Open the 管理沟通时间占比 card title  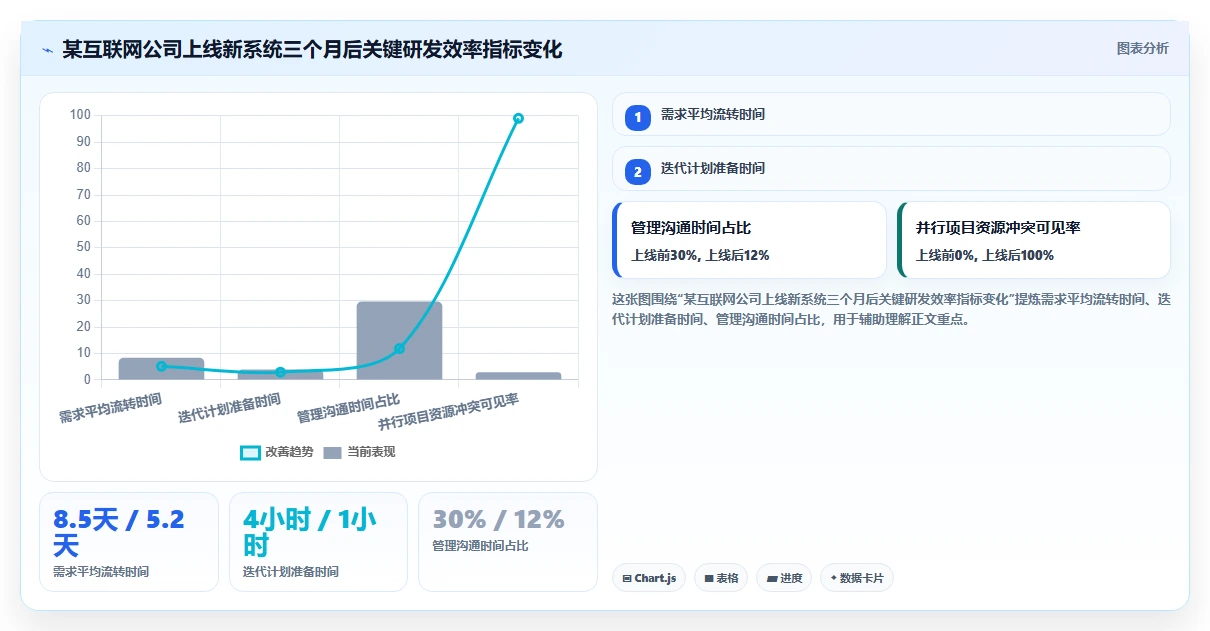point(691,228)
